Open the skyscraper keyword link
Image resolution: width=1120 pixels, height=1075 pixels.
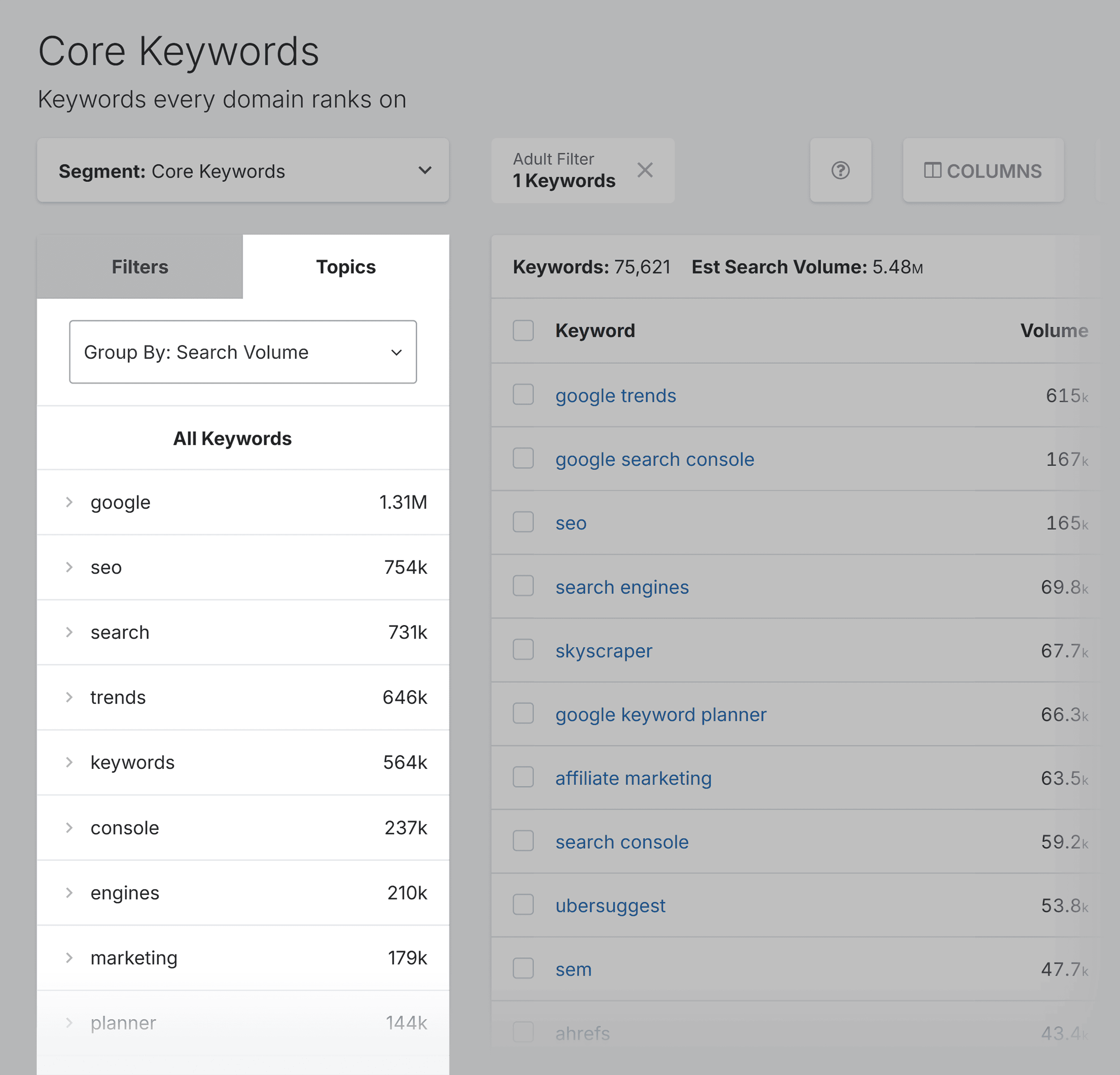point(603,651)
